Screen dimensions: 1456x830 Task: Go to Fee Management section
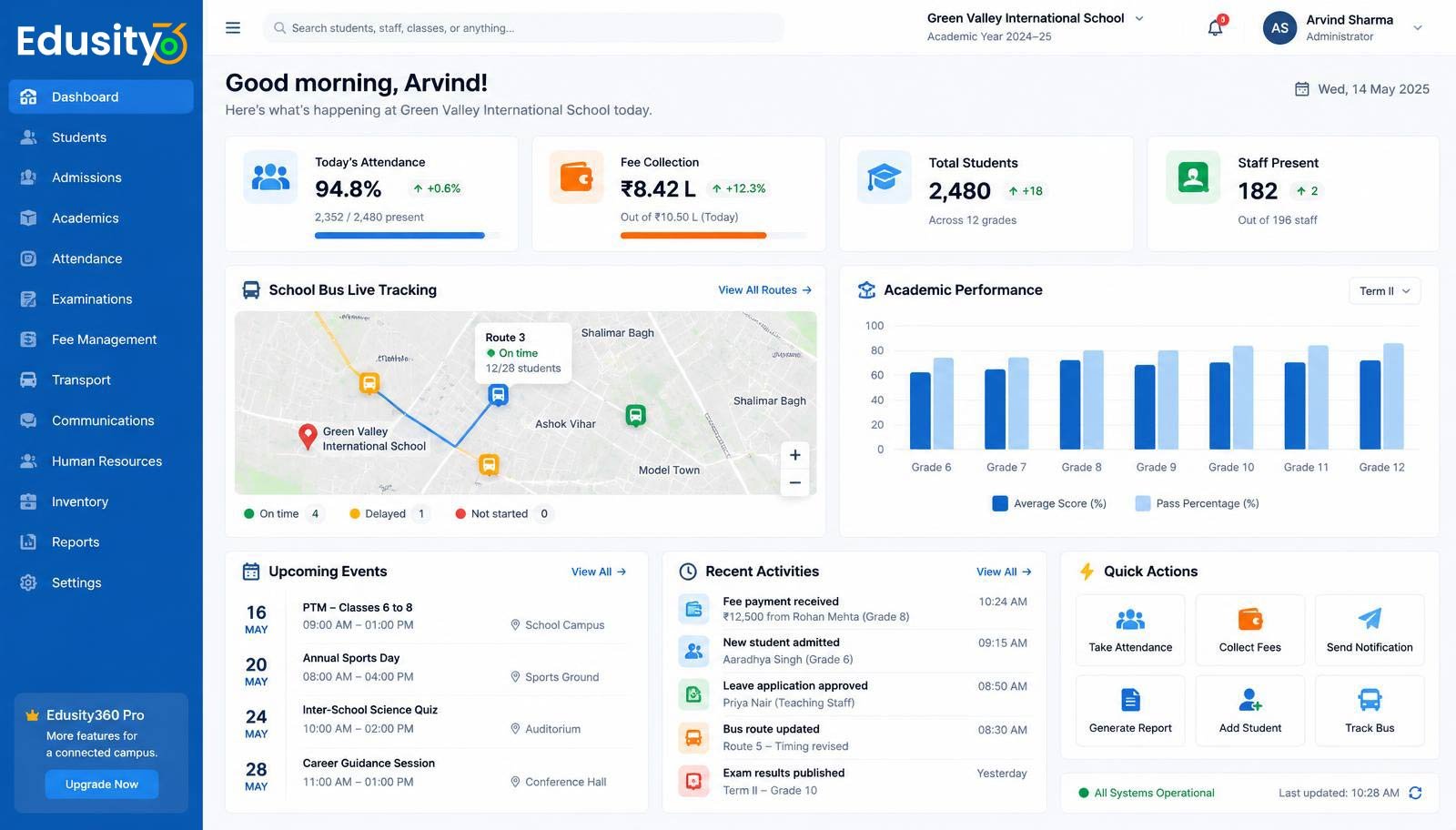pos(101,339)
